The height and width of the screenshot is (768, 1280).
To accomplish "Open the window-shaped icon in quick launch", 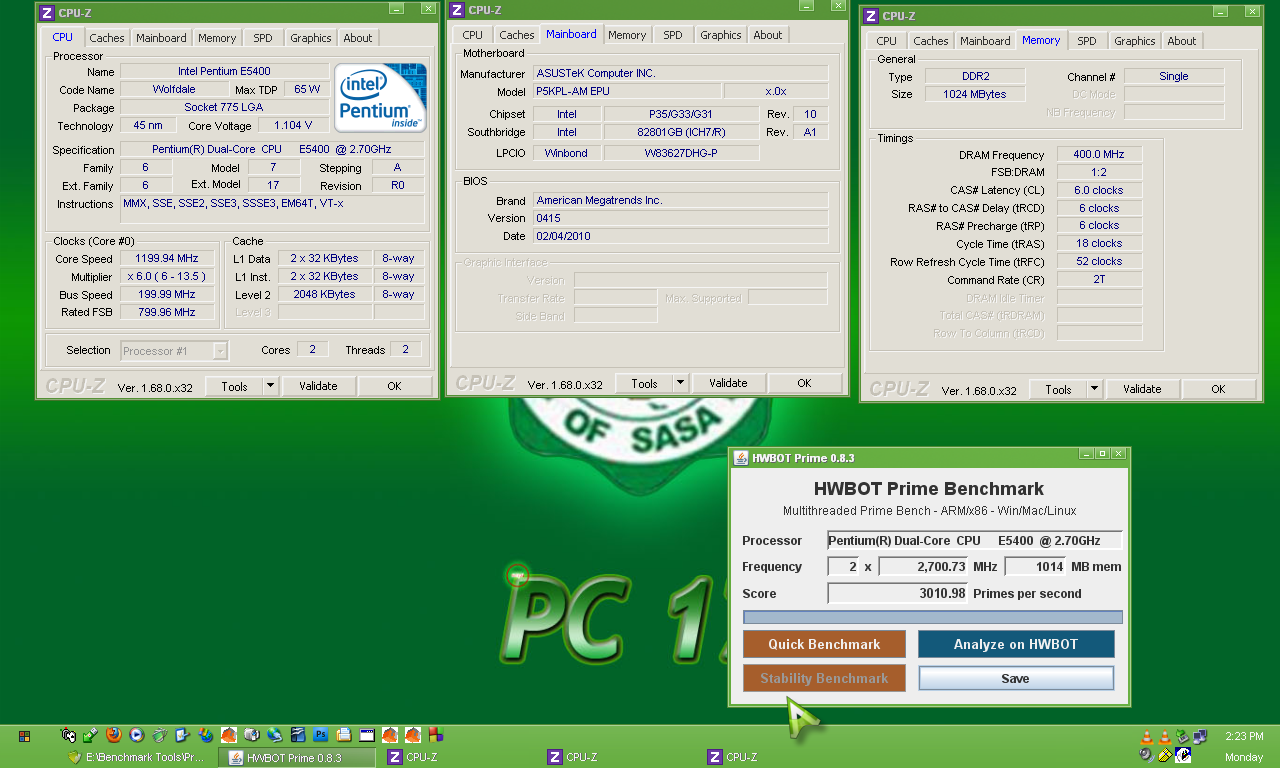I will pyautogui.click(x=366, y=735).
